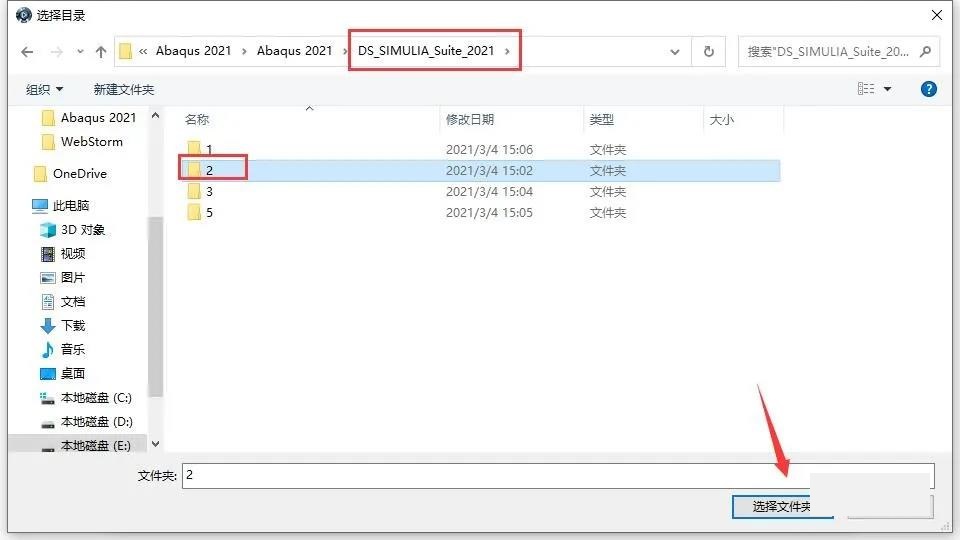The width and height of the screenshot is (960, 540).
Task: Click the leading folder icon in address bar
Action: pyautogui.click(x=125, y=51)
